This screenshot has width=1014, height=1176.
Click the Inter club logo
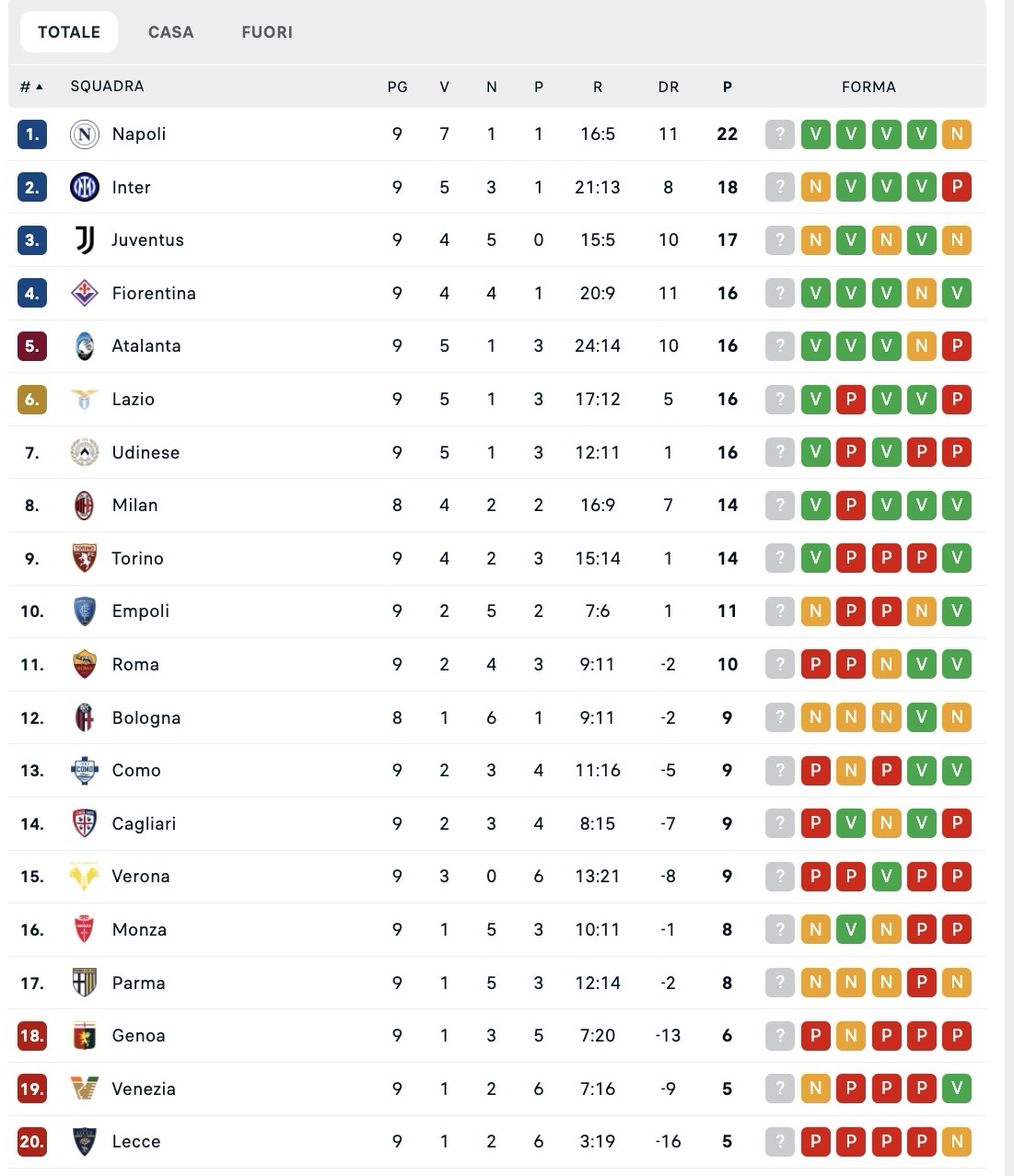coord(85,188)
